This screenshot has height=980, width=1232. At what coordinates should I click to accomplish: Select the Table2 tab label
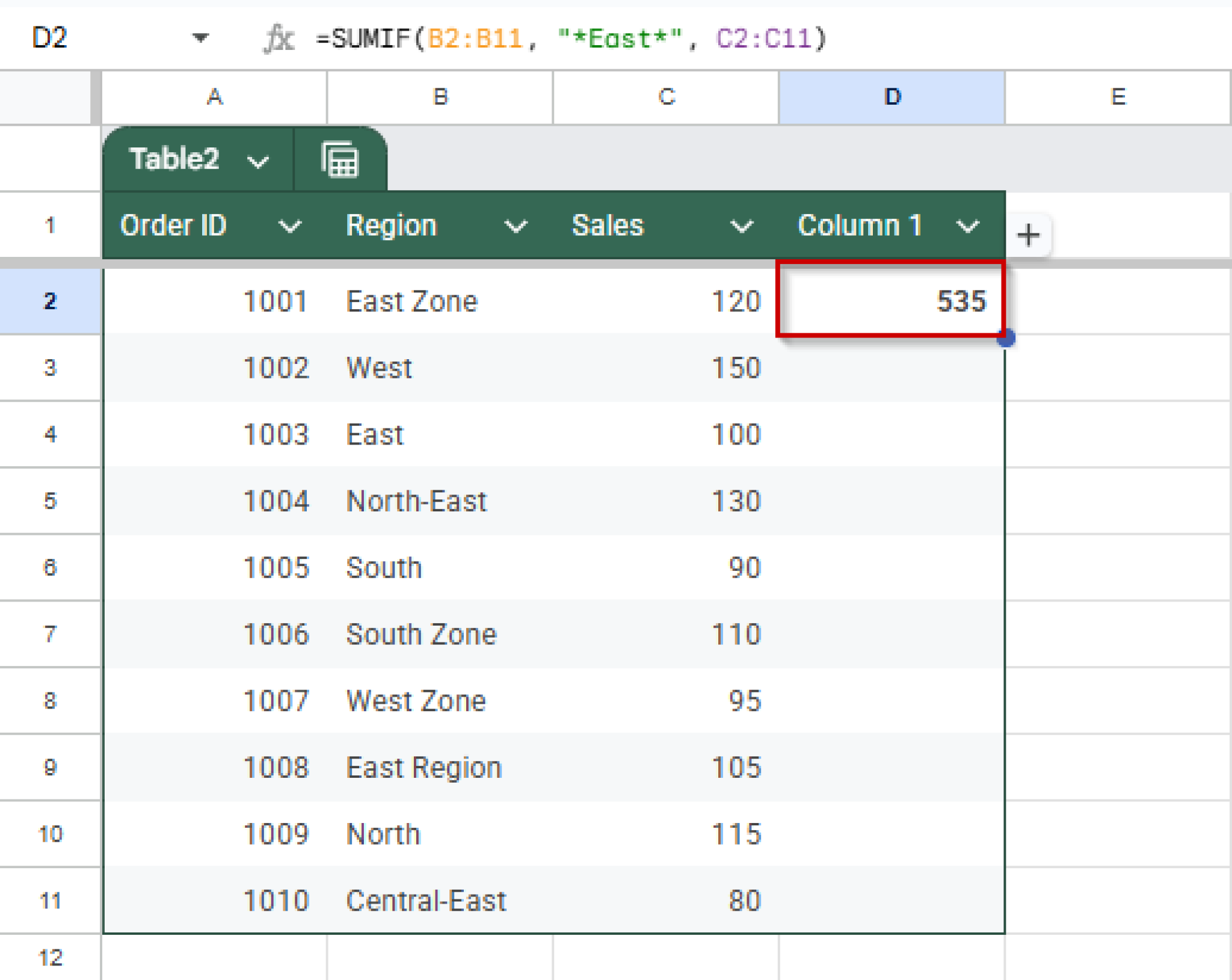click(174, 159)
